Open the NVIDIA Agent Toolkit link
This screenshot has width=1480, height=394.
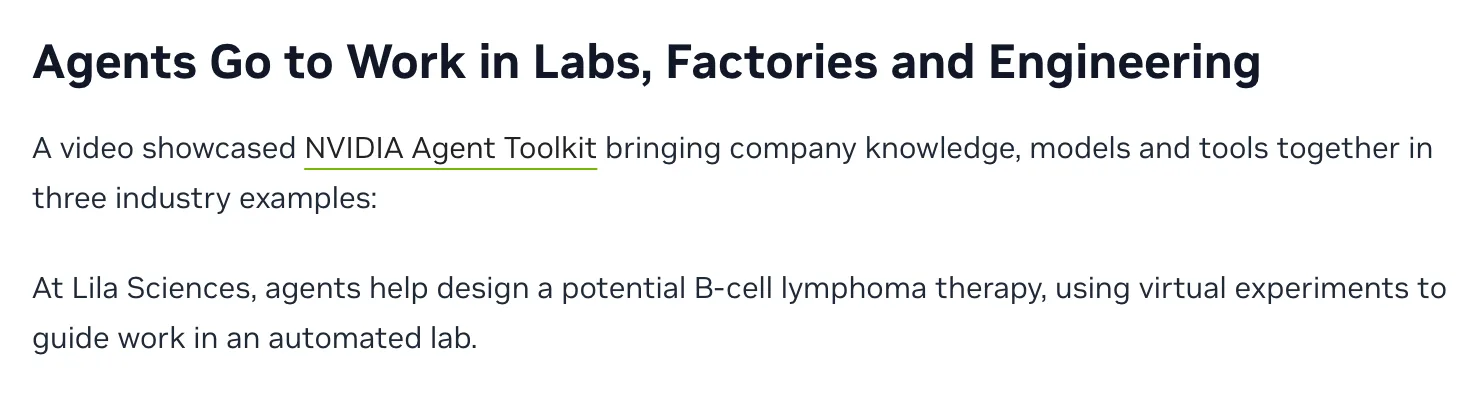click(x=450, y=149)
